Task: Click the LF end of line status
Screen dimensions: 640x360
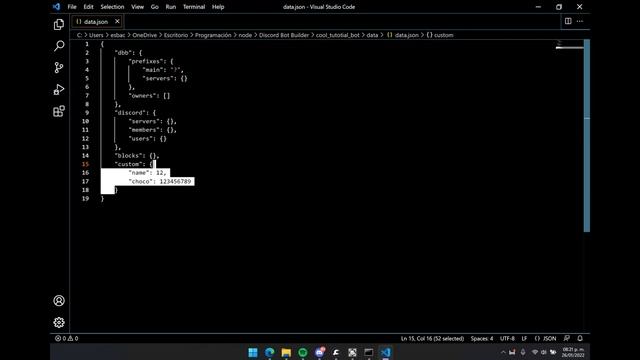Action: click(524, 338)
